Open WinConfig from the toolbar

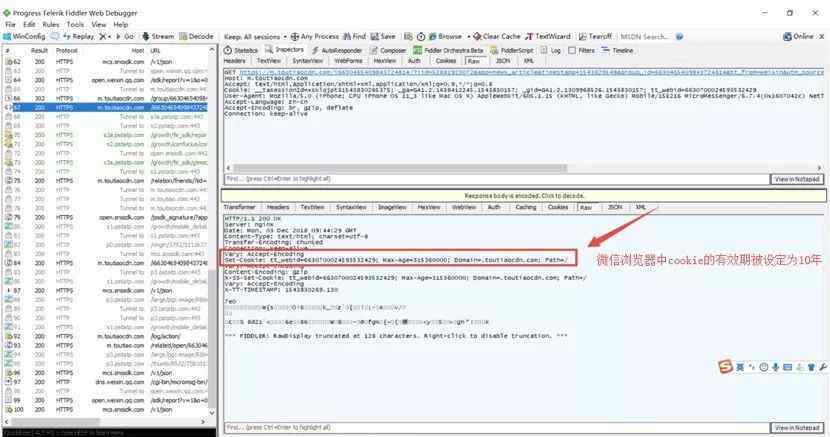24,37
